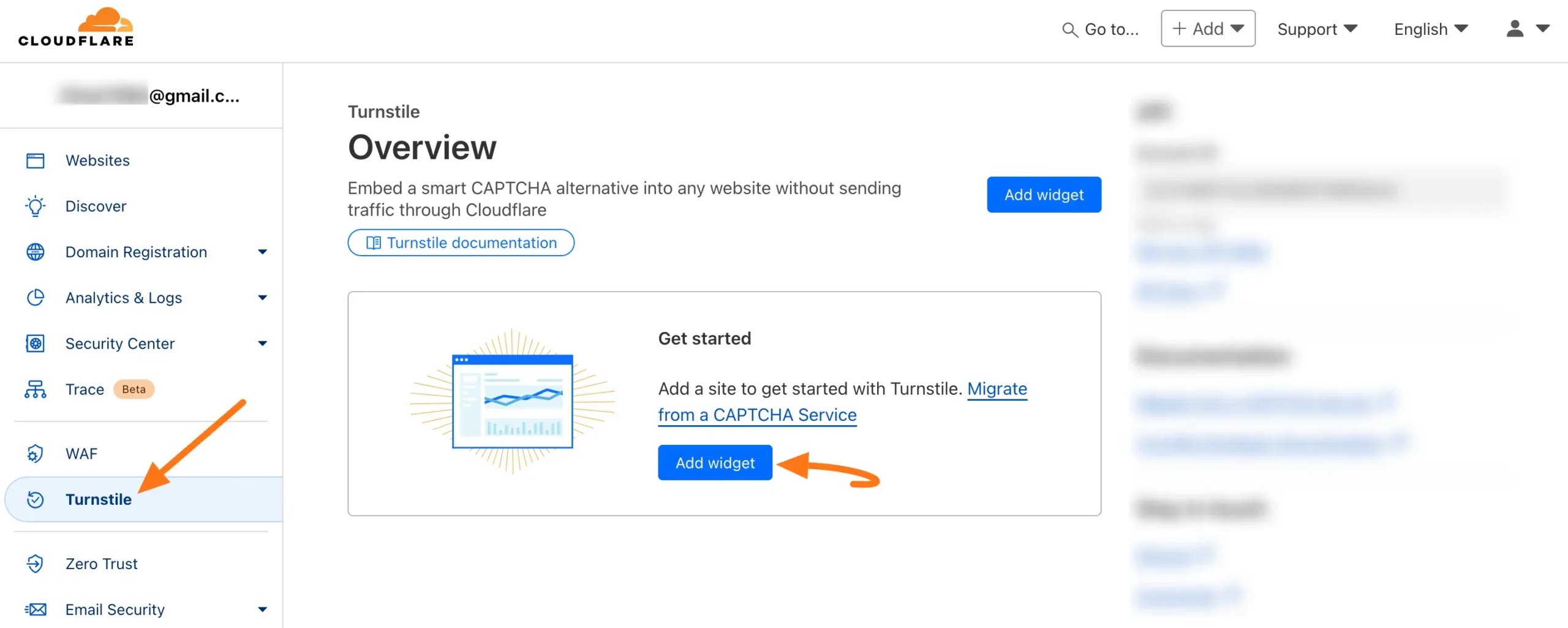Click the Cloudflare logo
1568x628 pixels.
point(76,28)
